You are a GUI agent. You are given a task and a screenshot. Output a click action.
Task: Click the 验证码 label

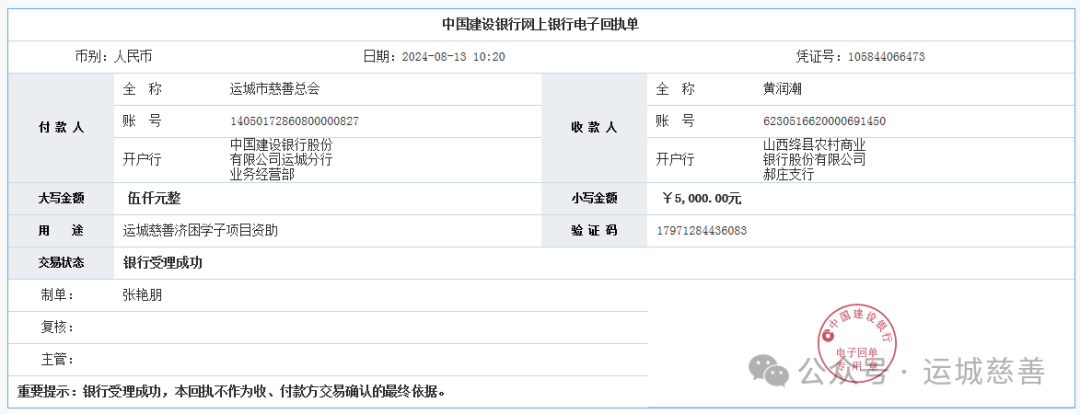tap(594, 231)
